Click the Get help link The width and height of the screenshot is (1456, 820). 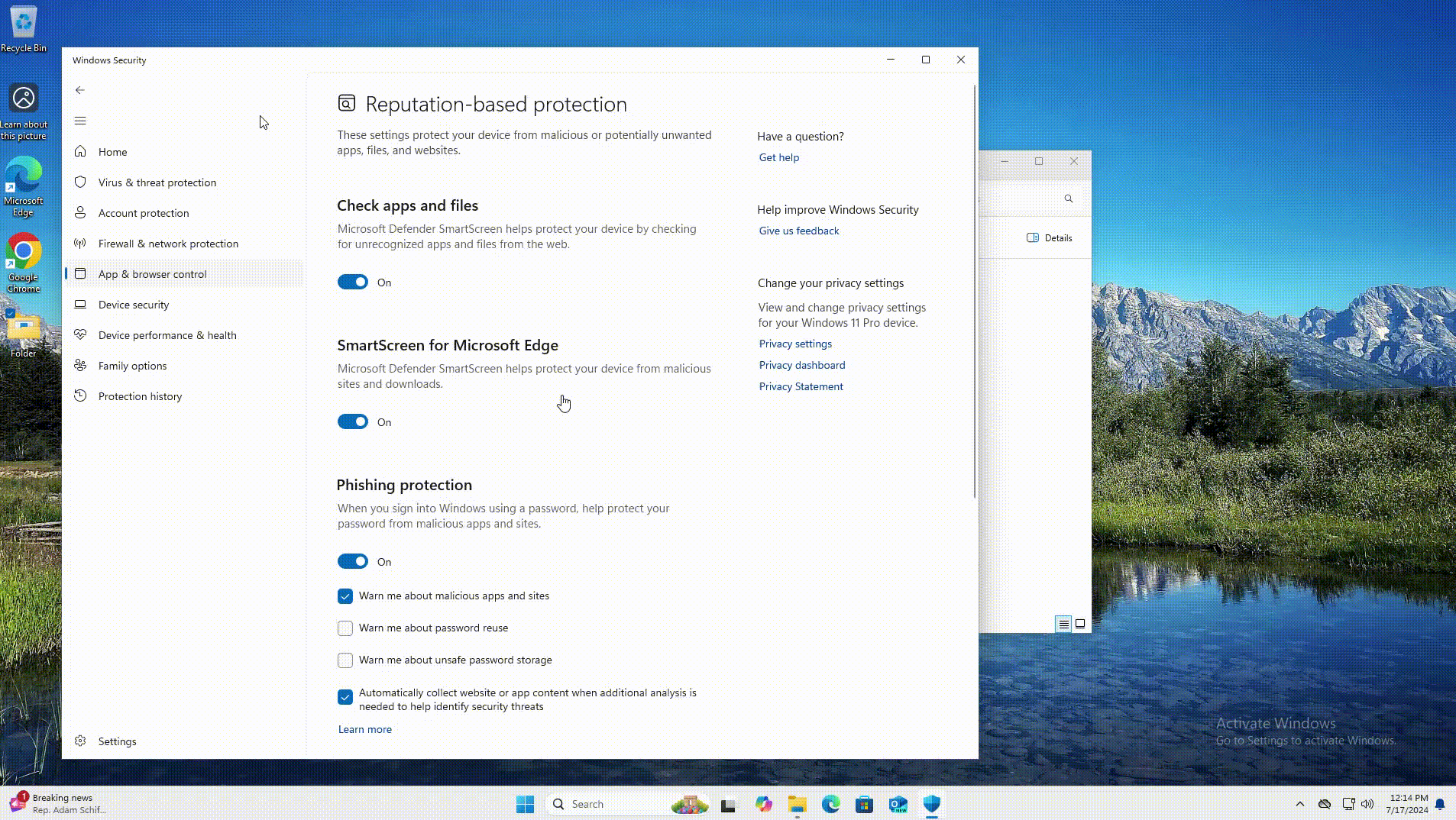tap(778, 157)
